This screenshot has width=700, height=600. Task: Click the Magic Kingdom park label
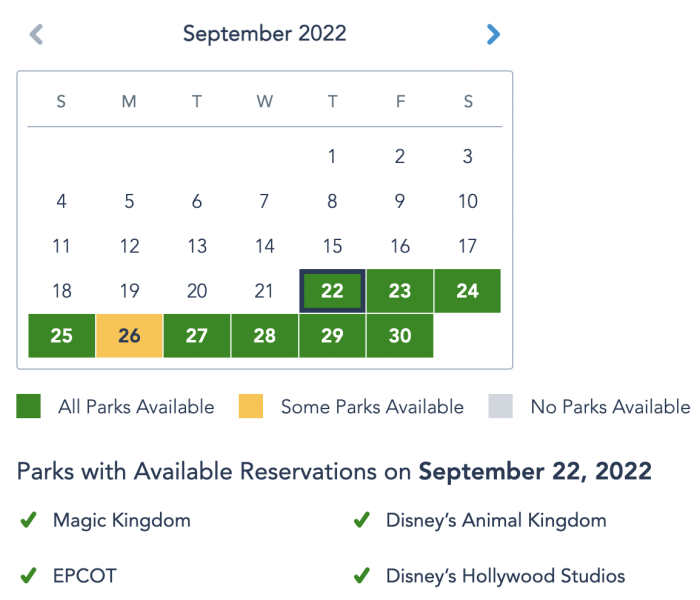click(x=121, y=520)
